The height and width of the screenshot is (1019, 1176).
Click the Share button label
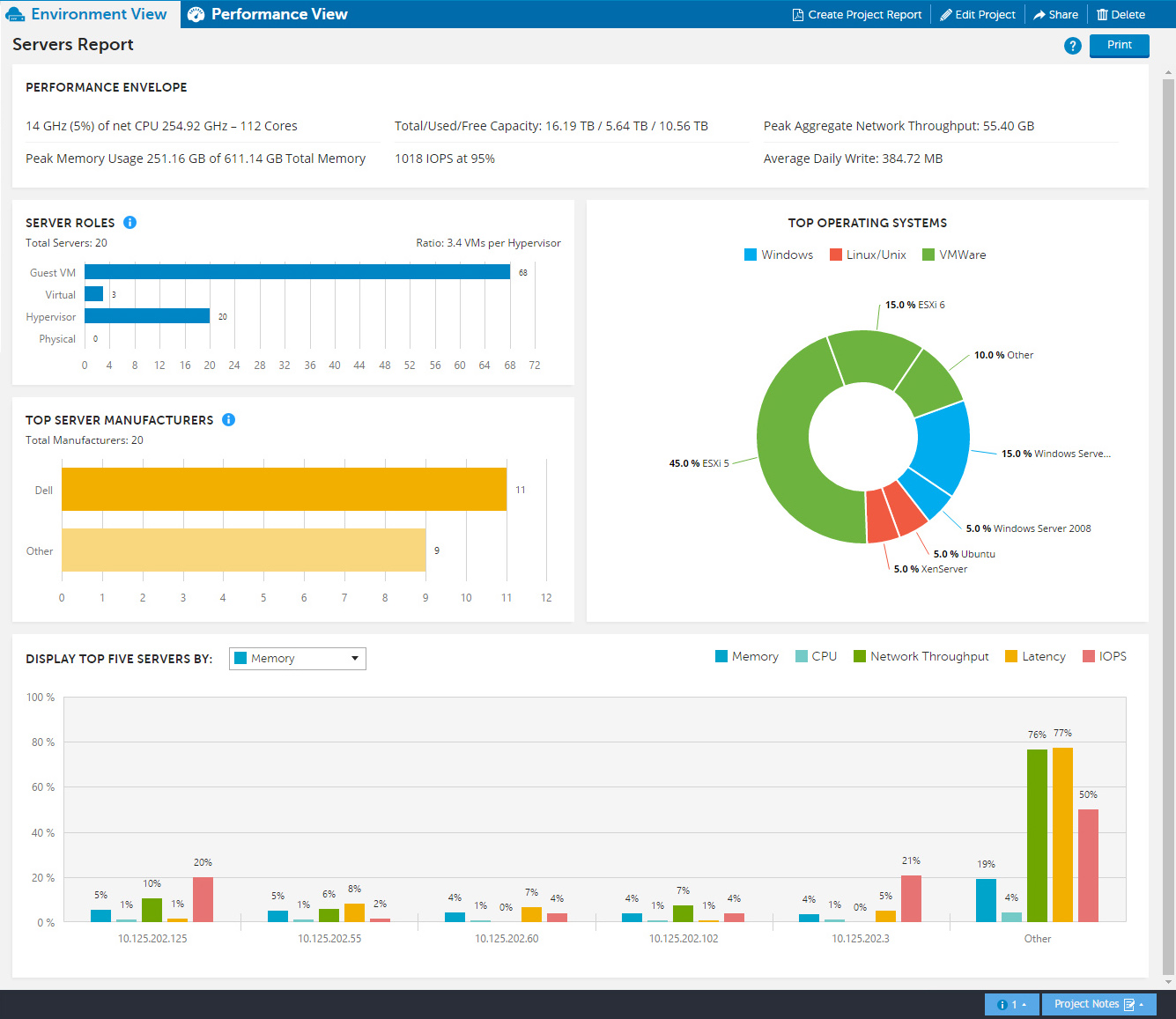pos(1062,14)
